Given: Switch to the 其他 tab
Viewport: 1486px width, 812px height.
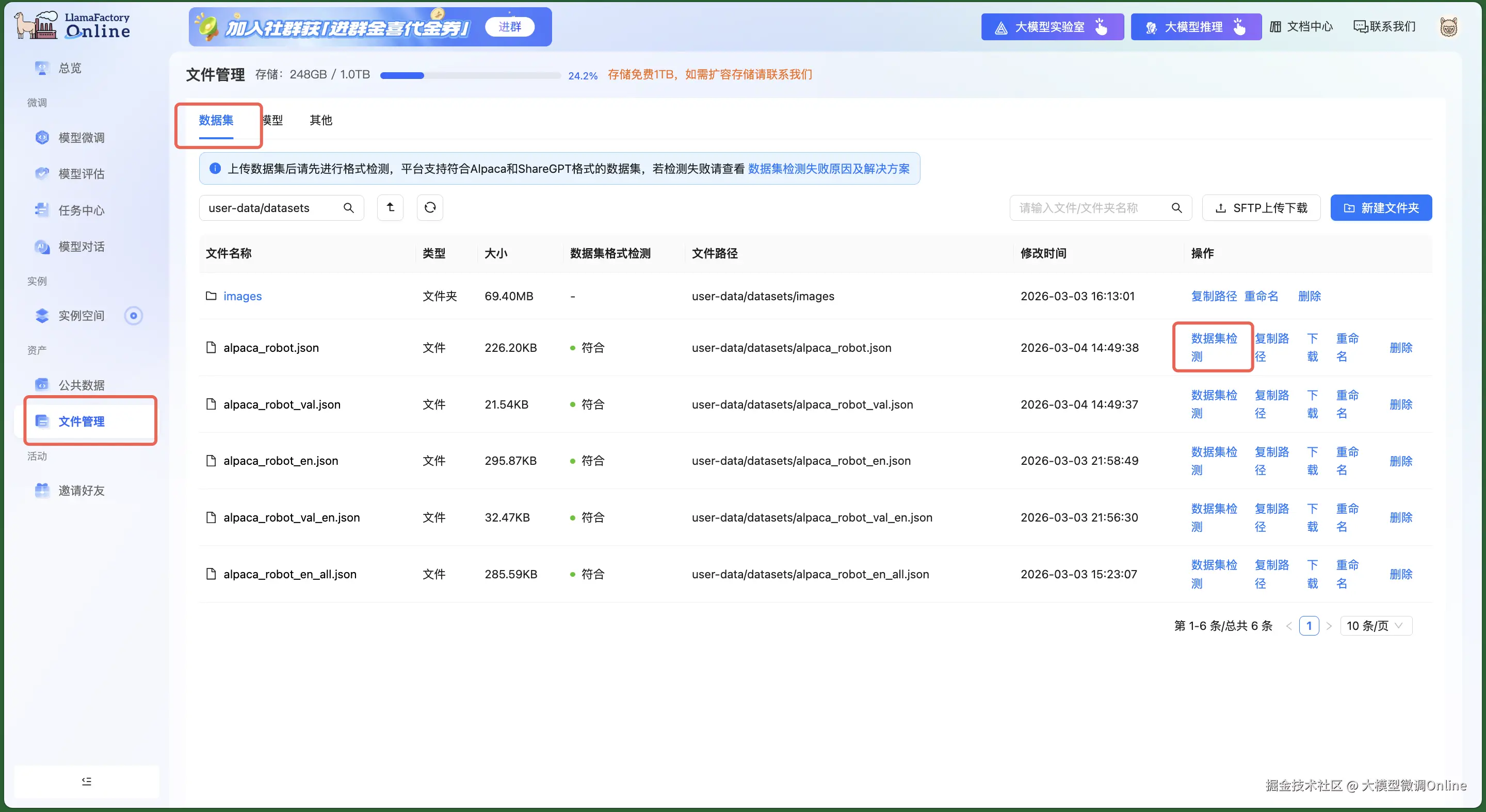Looking at the screenshot, I should (321, 120).
